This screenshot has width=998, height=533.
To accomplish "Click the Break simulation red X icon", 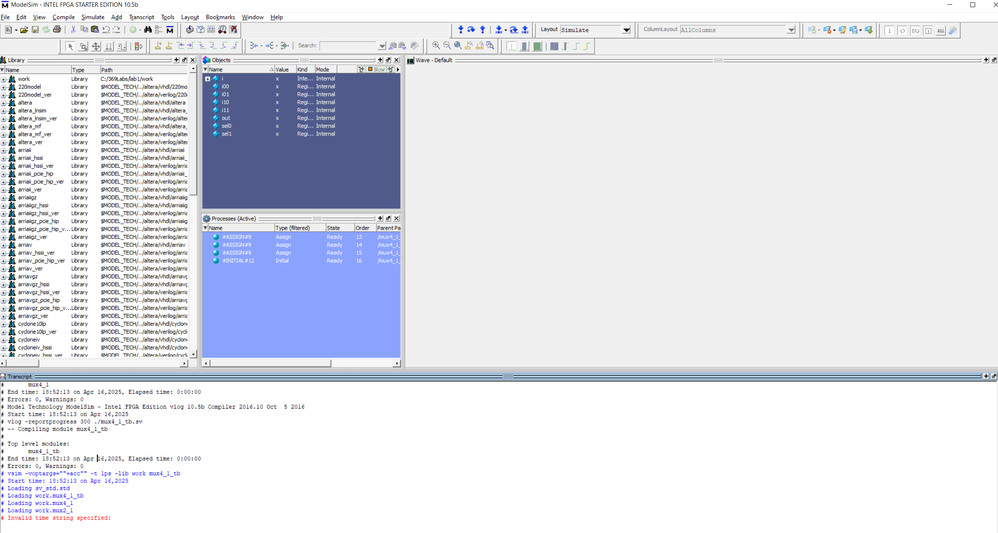I will [234, 30].
